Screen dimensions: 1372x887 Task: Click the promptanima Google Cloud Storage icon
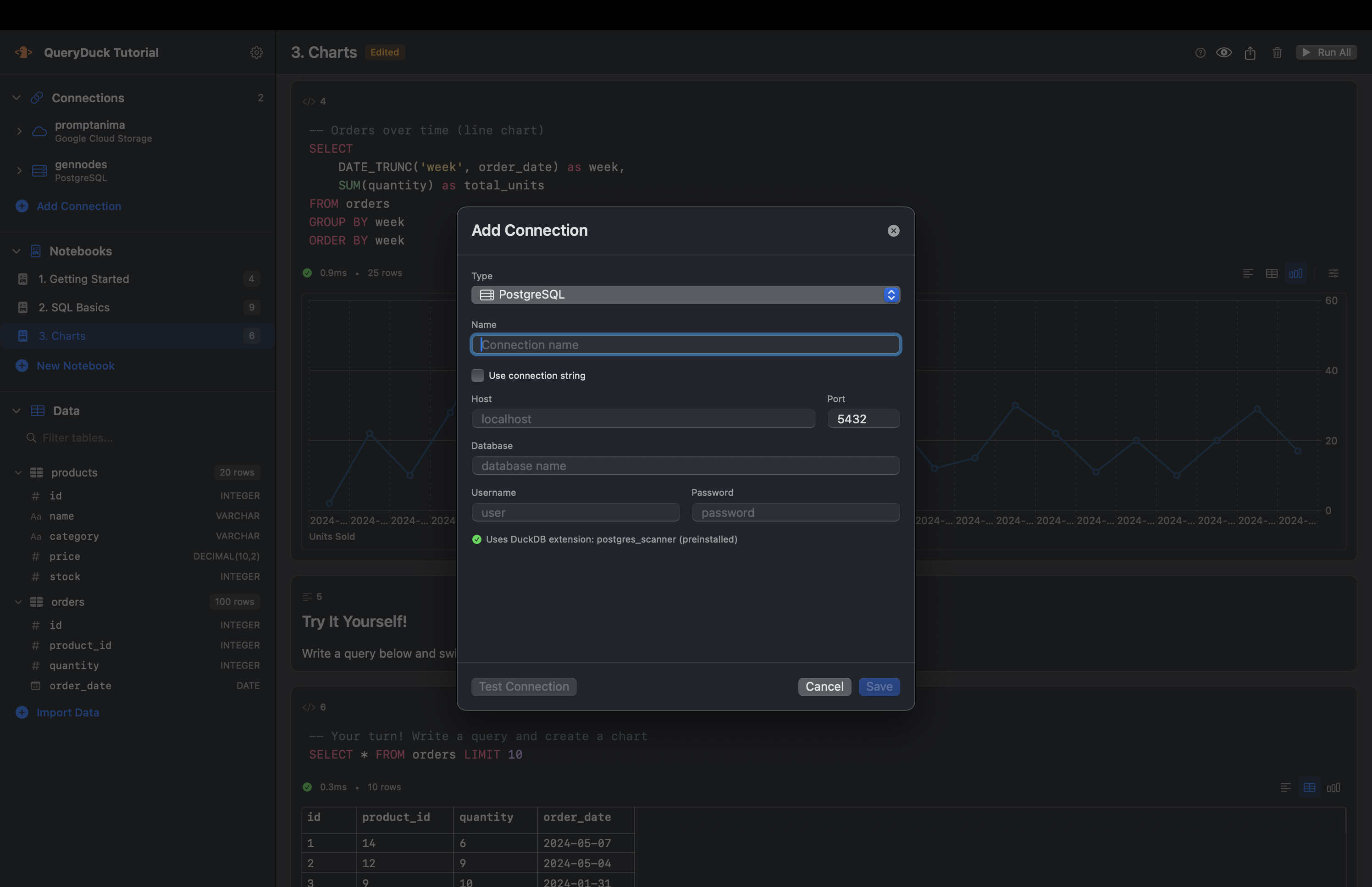(38, 131)
